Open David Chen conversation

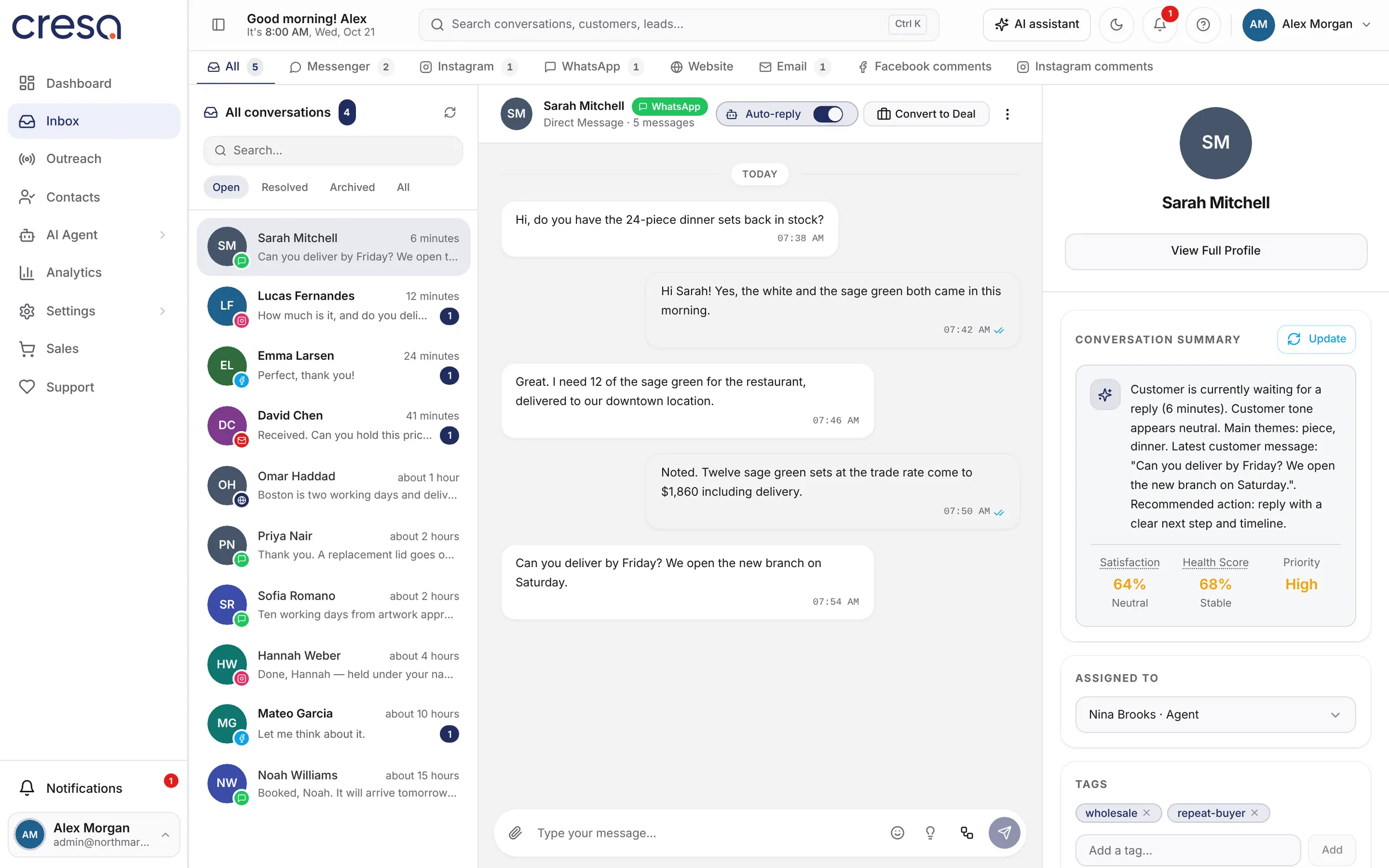pyautogui.click(x=333, y=426)
